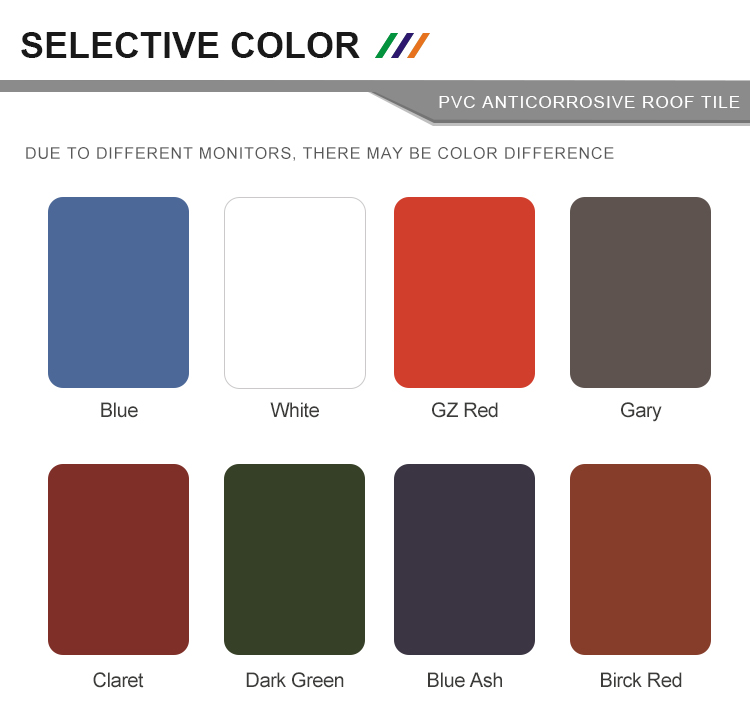Click the Claret color swatch
Image resolution: width=750 pixels, height=708 pixels.
point(118,559)
